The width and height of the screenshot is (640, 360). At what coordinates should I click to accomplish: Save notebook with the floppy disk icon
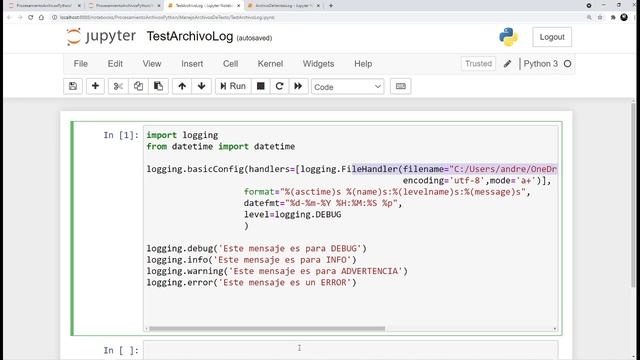tap(73, 86)
